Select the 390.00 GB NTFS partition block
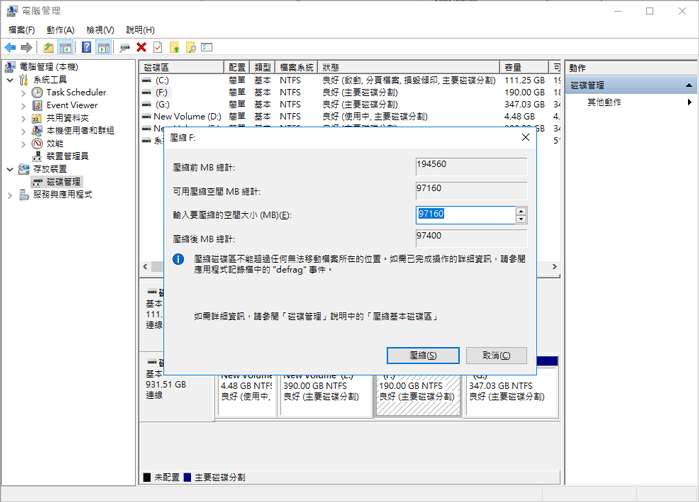Viewport: 699px width, 502px height. click(x=325, y=395)
